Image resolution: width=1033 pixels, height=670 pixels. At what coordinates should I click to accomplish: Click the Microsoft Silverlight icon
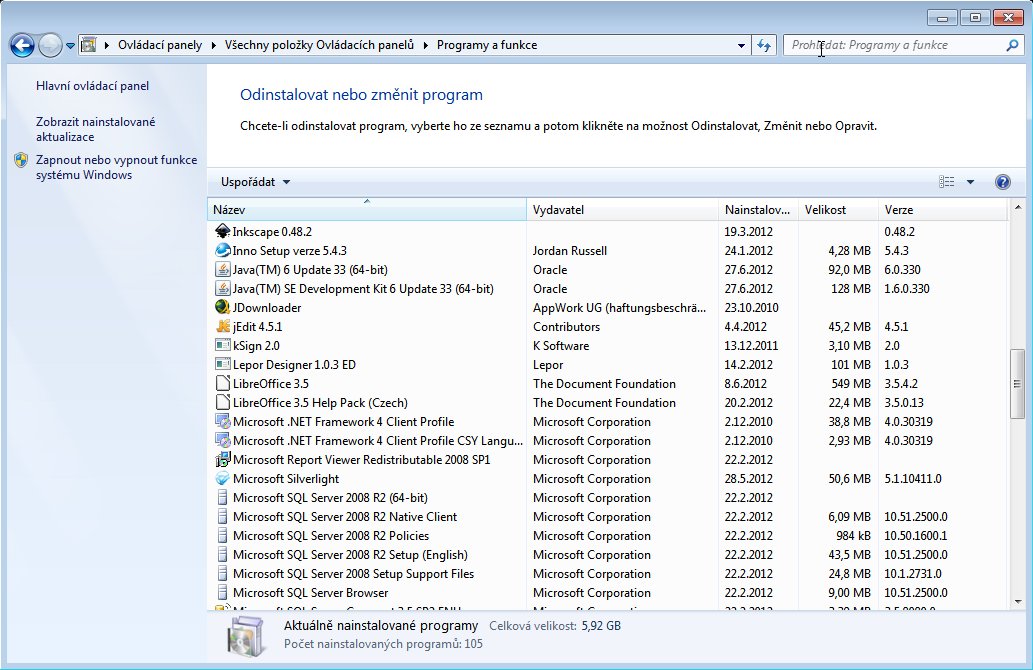[x=223, y=479]
